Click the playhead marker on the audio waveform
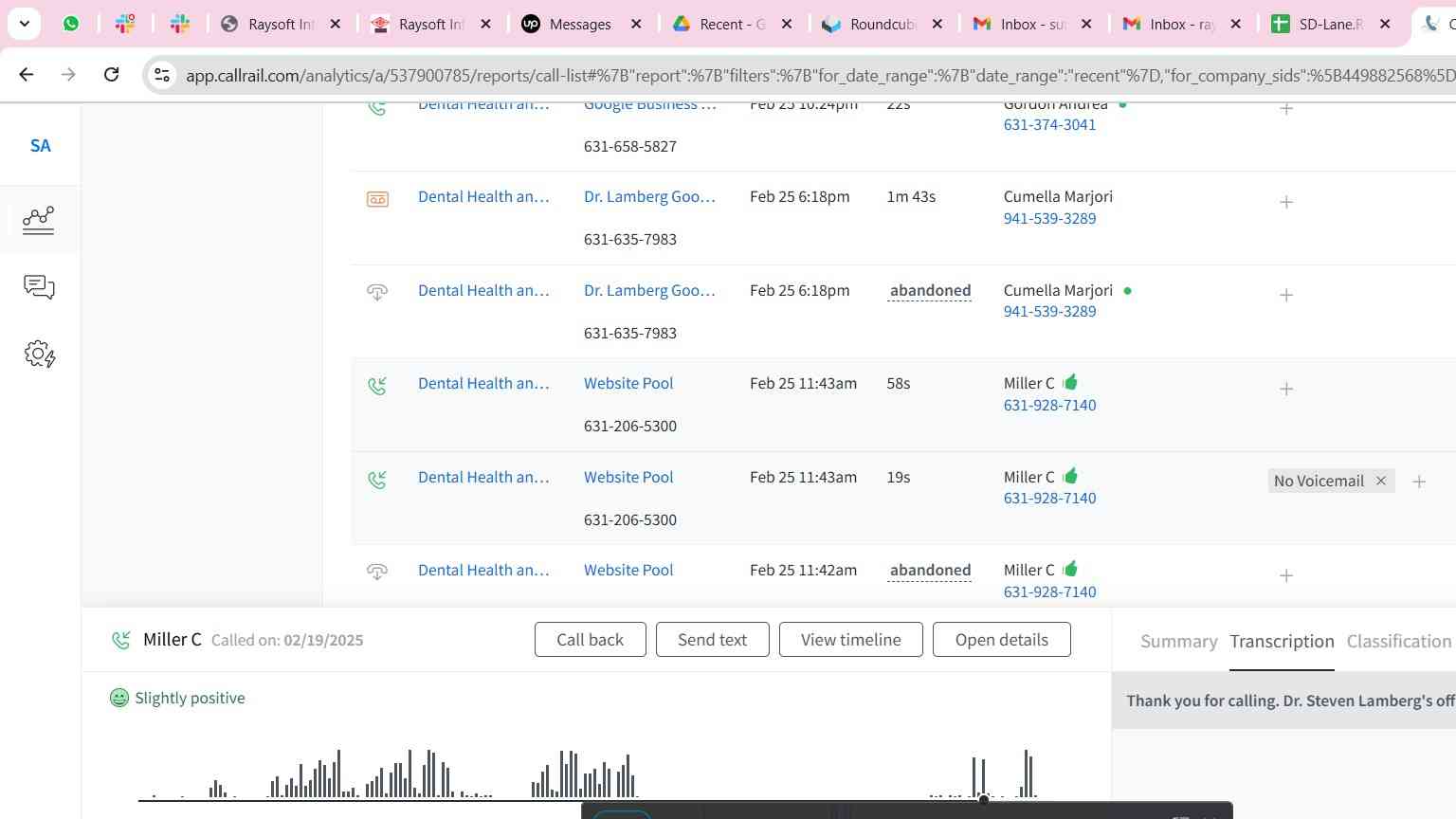This screenshot has width=1456, height=819. tap(984, 799)
